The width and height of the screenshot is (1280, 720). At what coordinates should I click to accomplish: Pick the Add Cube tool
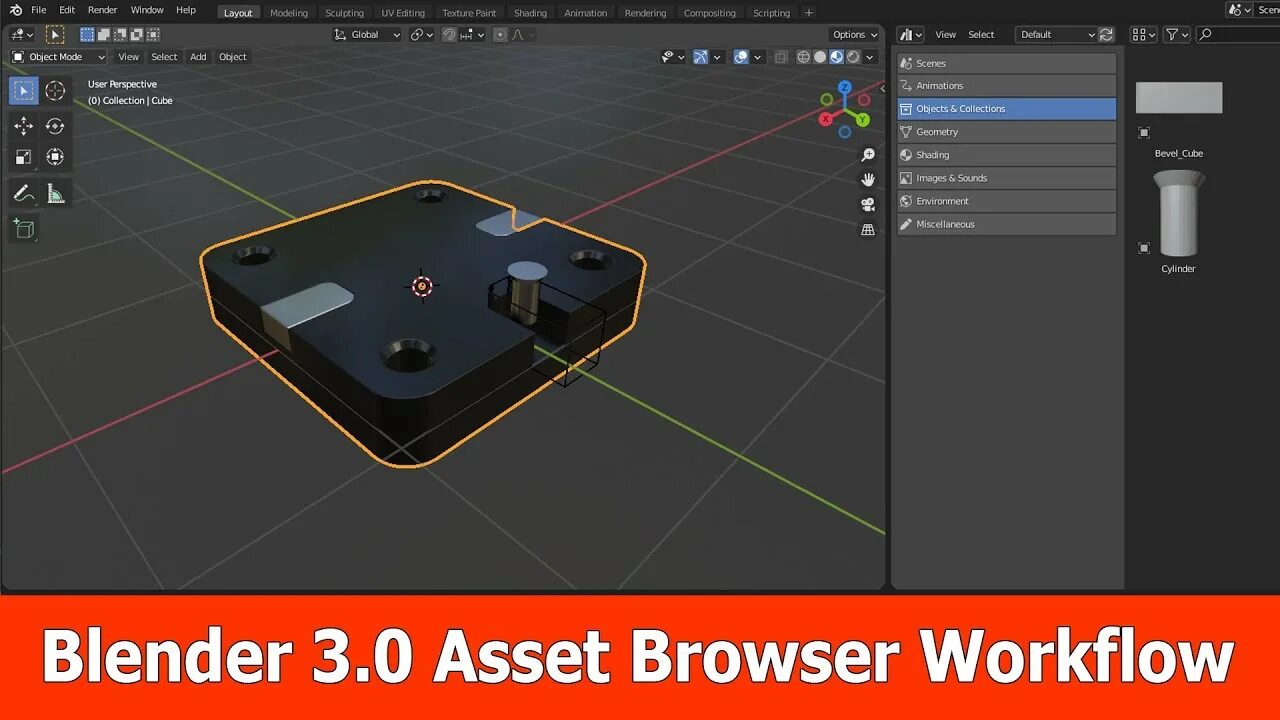[x=24, y=230]
